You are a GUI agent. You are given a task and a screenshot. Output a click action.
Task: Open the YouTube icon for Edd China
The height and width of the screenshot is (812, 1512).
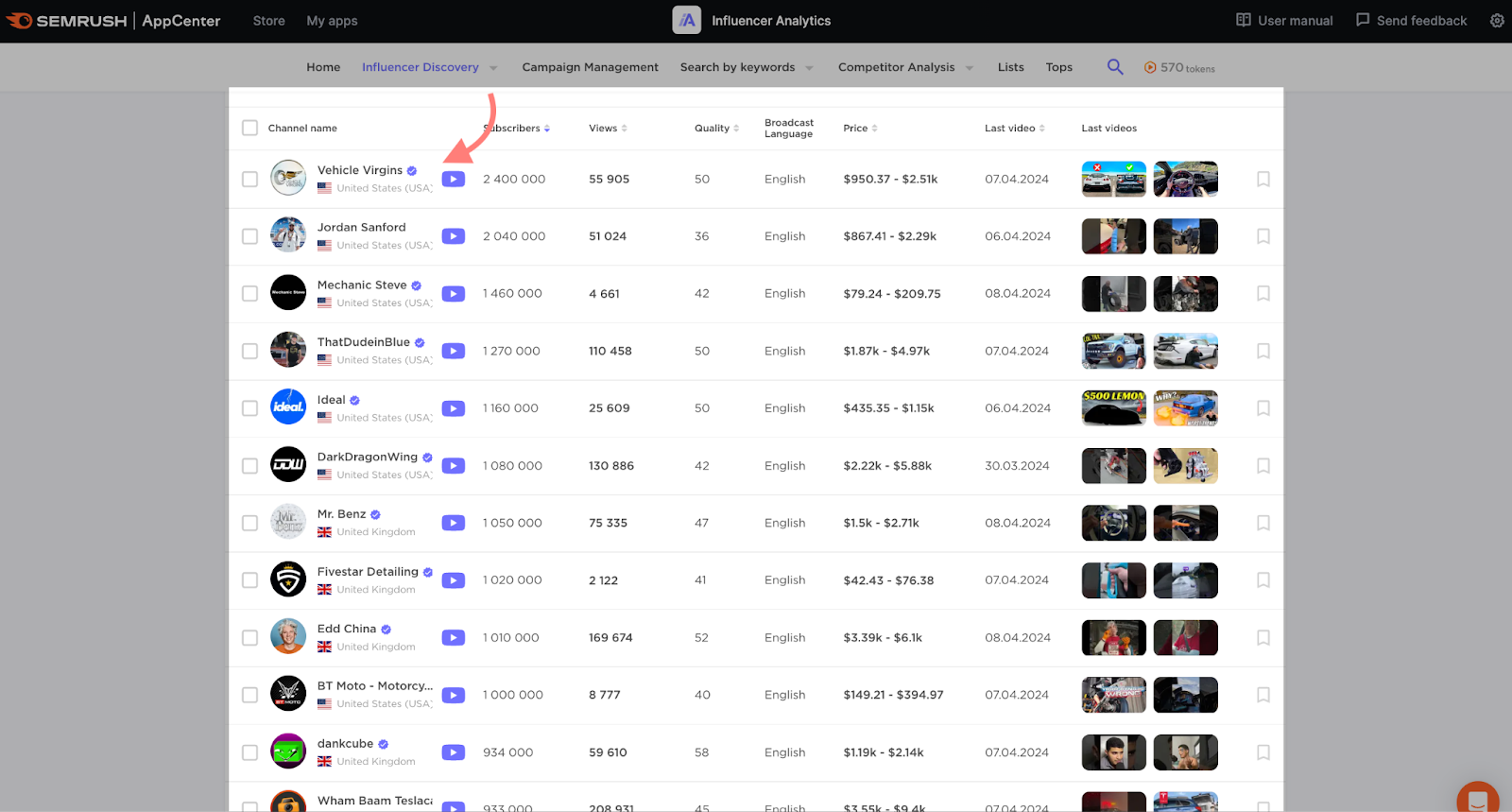(454, 638)
